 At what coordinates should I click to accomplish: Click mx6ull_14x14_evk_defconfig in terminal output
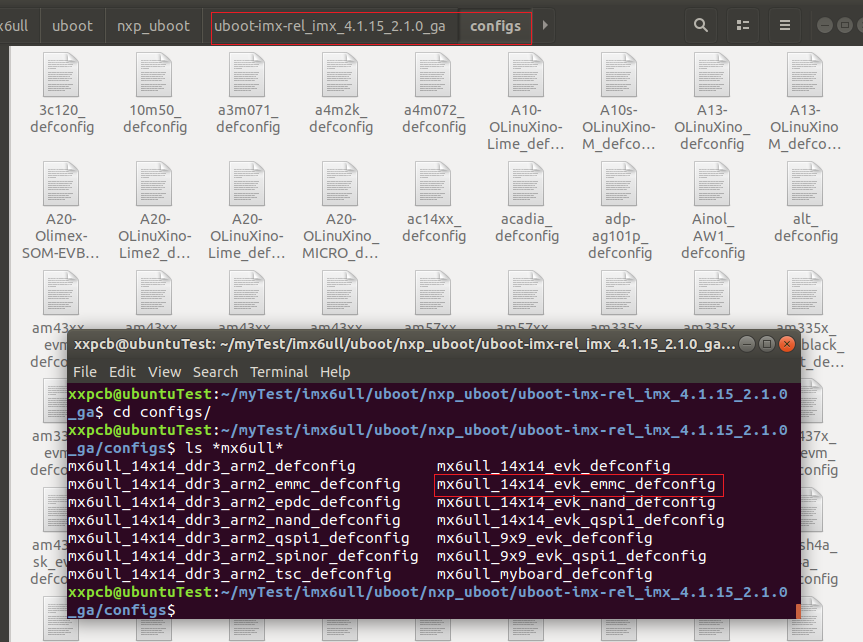pyautogui.click(x=553, y=466)
